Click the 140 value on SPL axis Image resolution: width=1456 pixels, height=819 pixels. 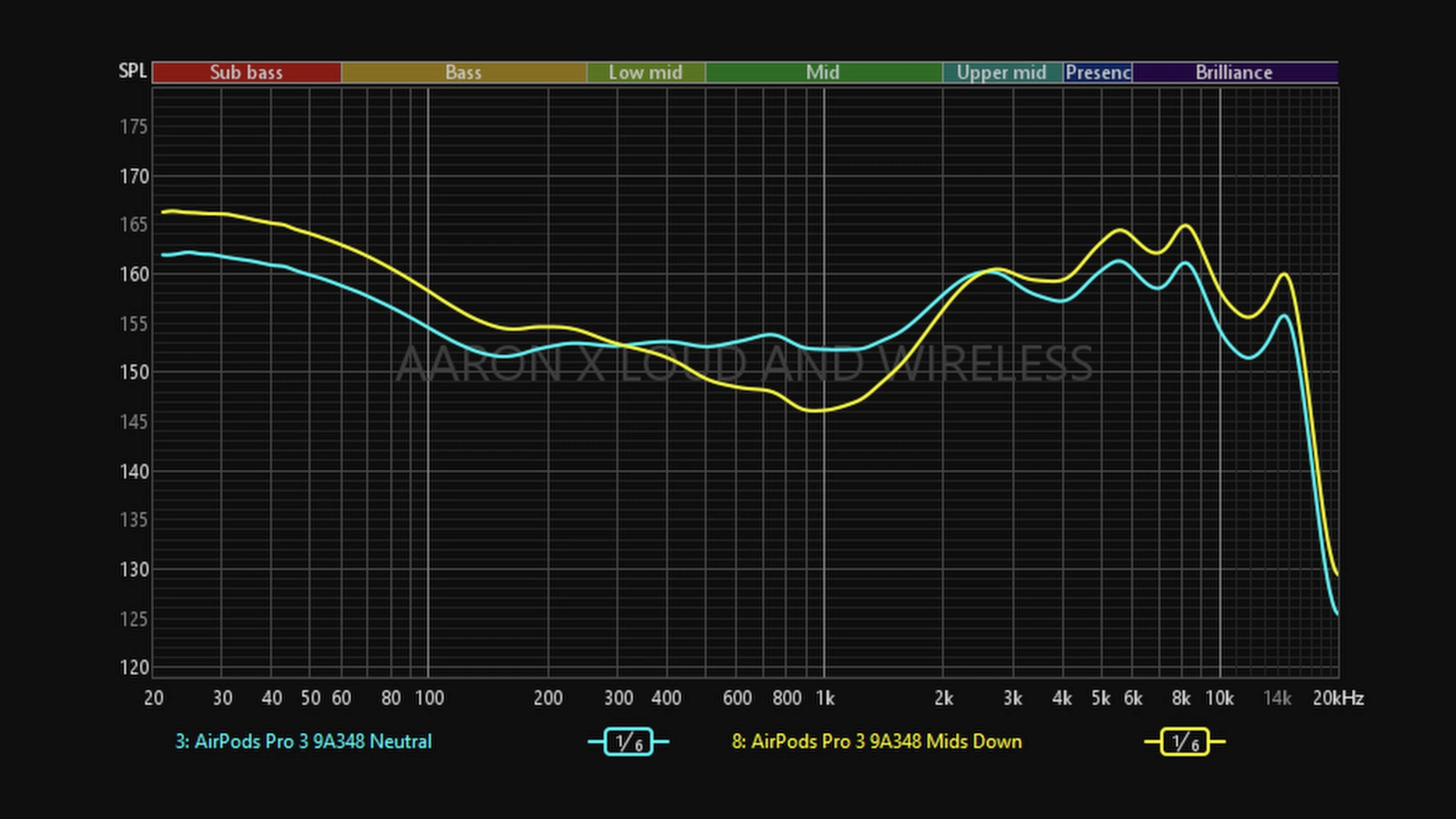(134, 471)
